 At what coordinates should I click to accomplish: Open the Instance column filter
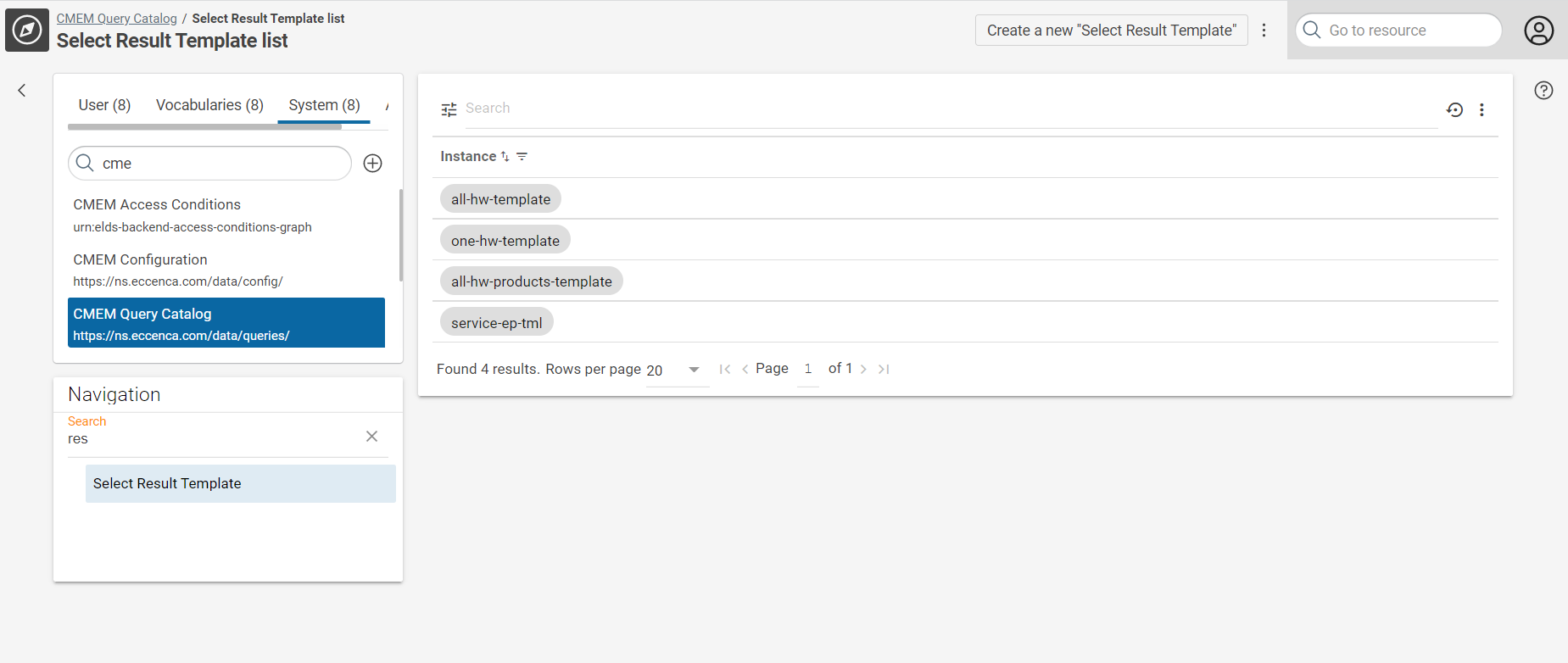pyautogui.click(x=522, y=157)
